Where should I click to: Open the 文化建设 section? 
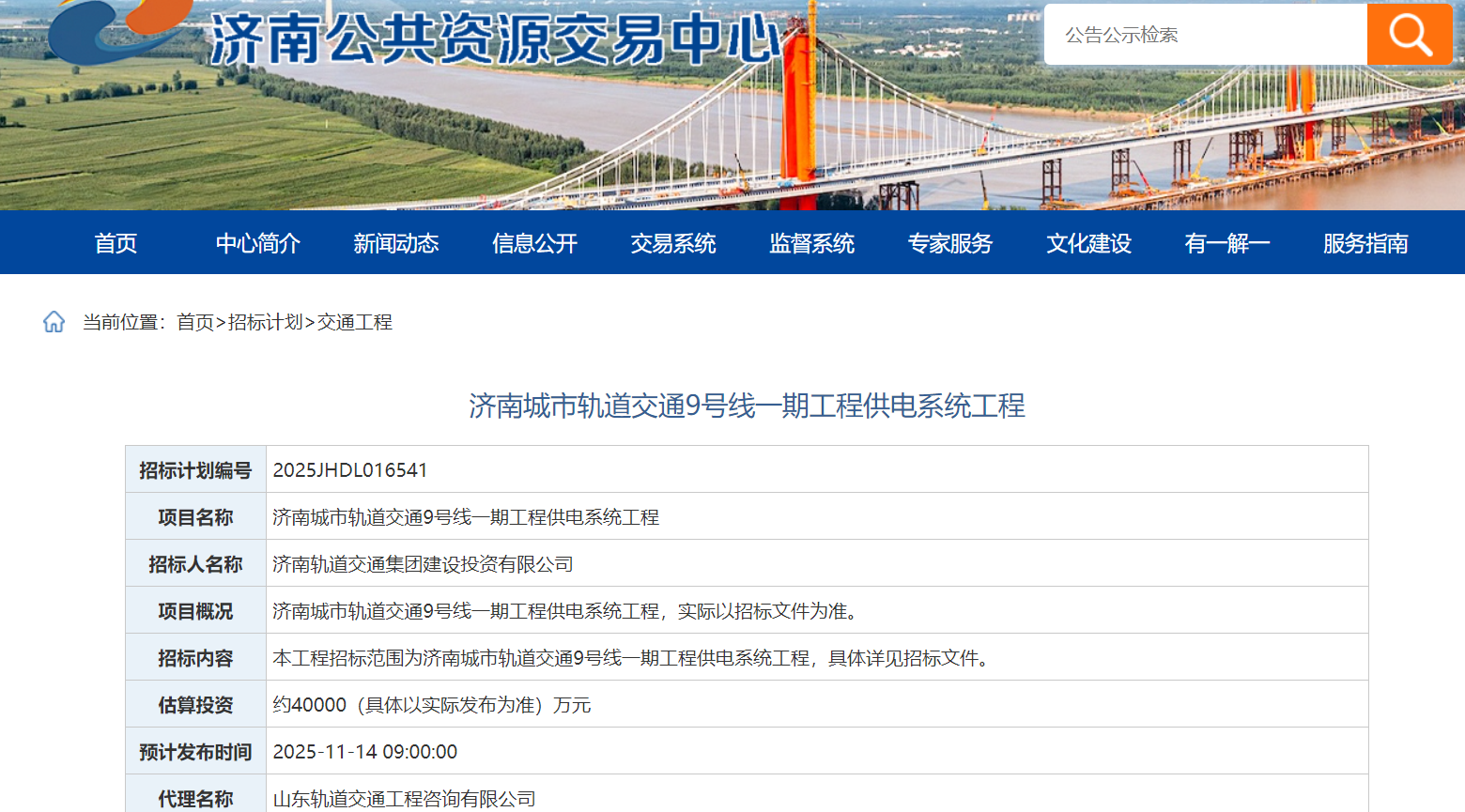[x=1087, y=243]
